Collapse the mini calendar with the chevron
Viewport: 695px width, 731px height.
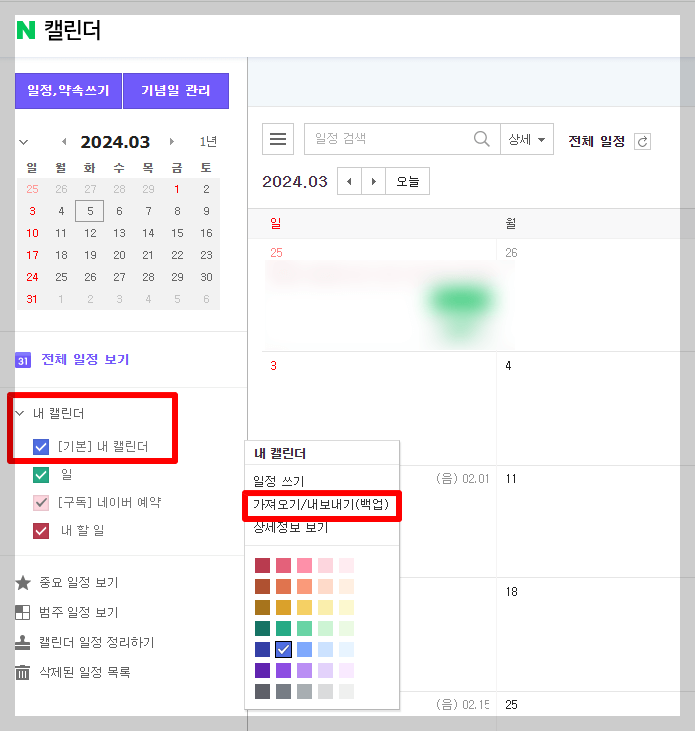point(23,142)
